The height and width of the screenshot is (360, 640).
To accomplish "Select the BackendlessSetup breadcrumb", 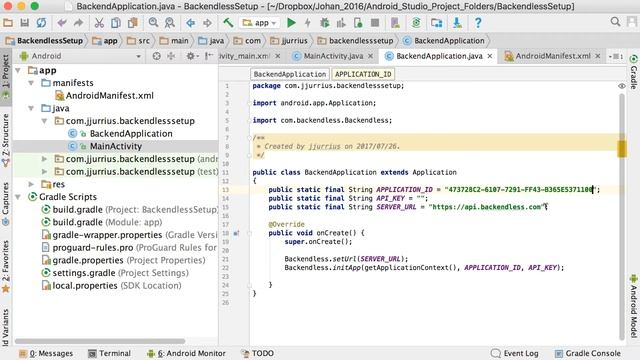I will (x=45, y=41).
